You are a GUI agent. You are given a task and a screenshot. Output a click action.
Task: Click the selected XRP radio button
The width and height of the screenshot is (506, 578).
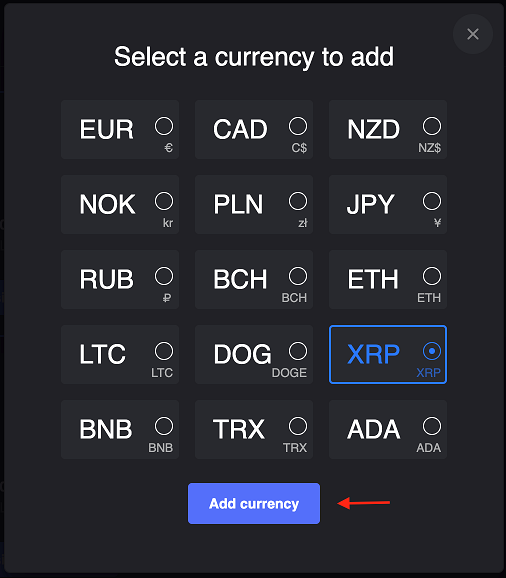click(432, 351)
